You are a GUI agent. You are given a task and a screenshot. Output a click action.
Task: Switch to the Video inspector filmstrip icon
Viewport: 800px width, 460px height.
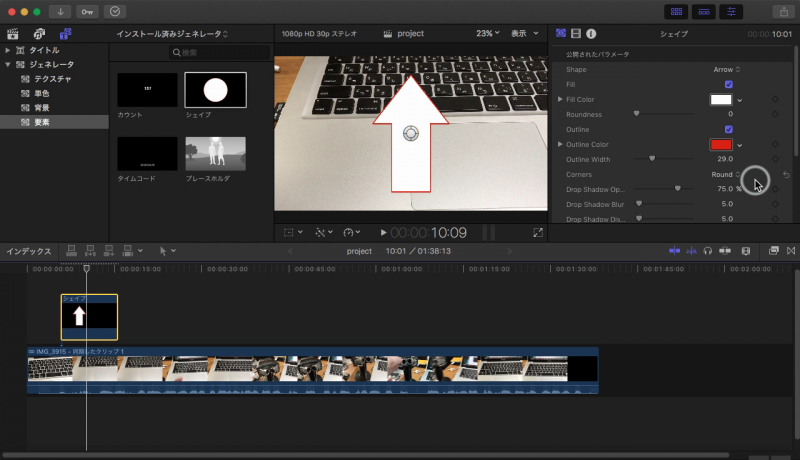pos(576,33)
